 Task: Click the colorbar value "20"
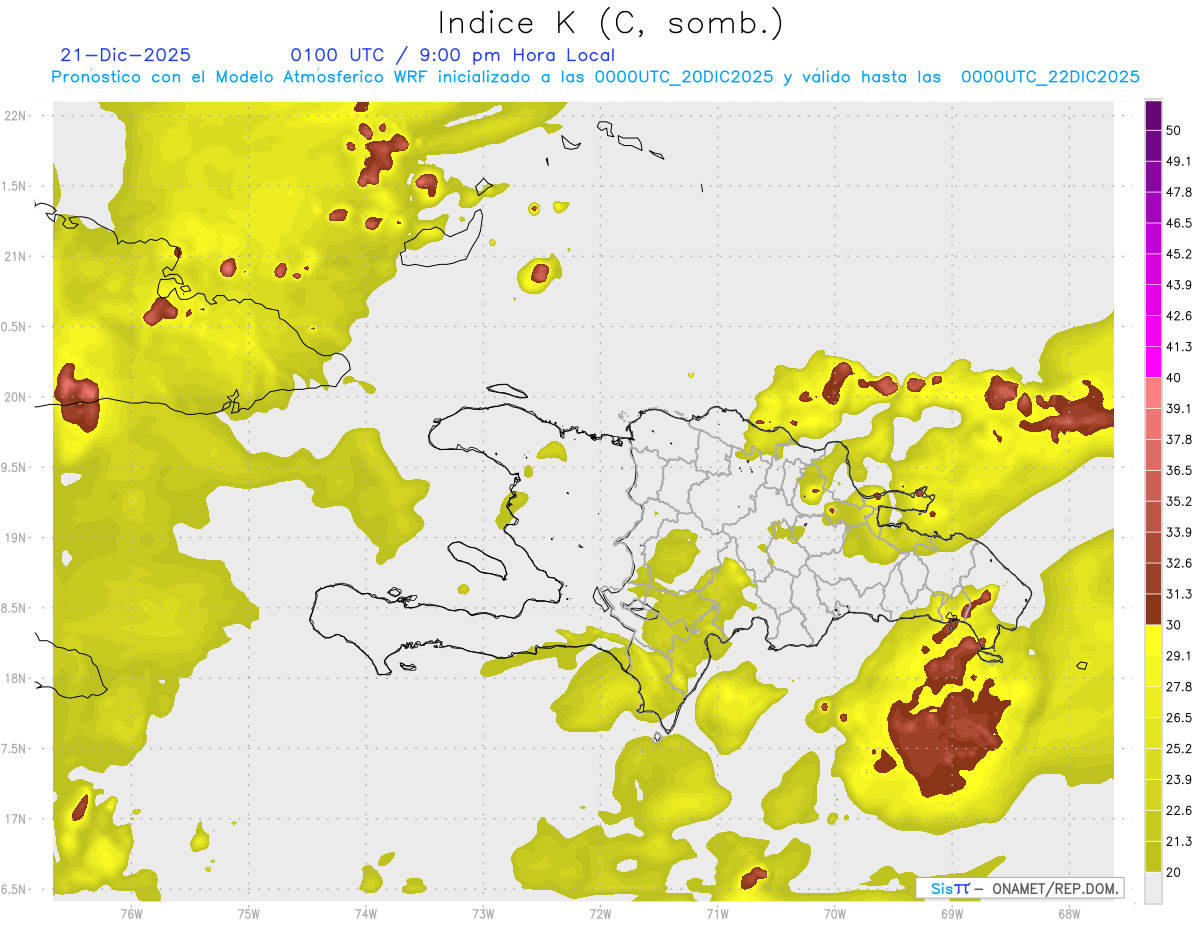coord(1174,873)
